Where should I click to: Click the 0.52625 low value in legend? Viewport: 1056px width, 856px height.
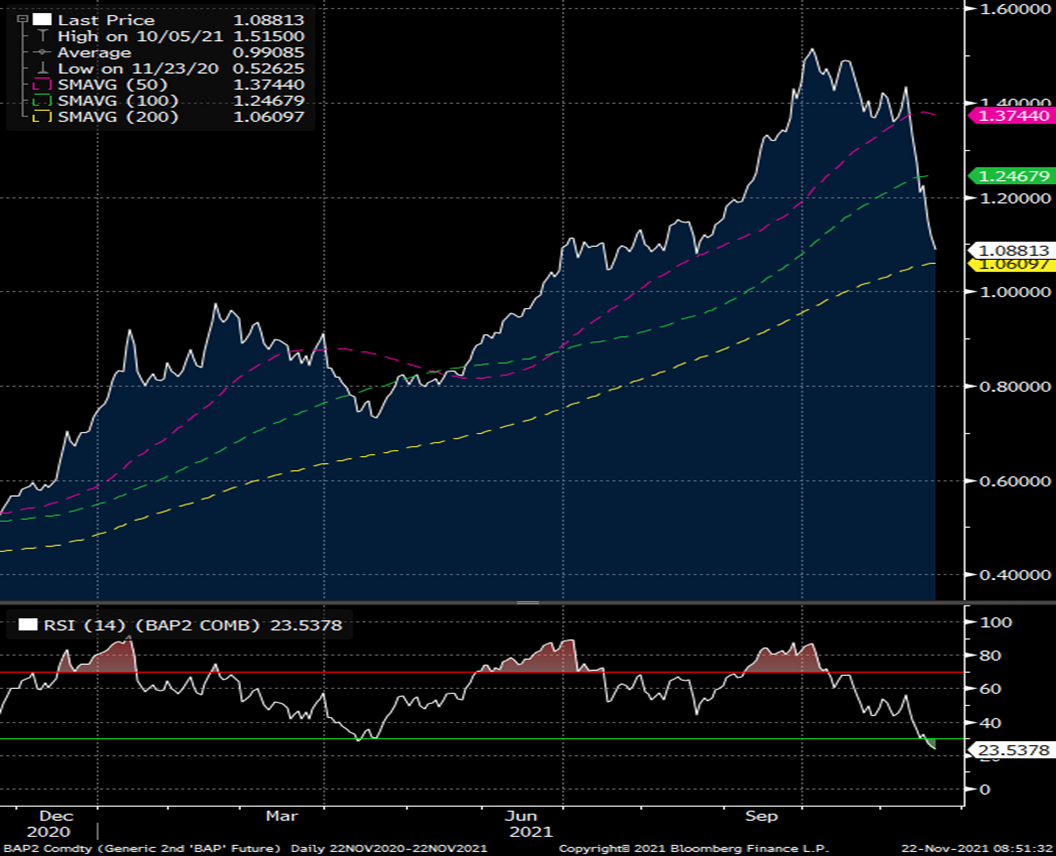[269, 69]
